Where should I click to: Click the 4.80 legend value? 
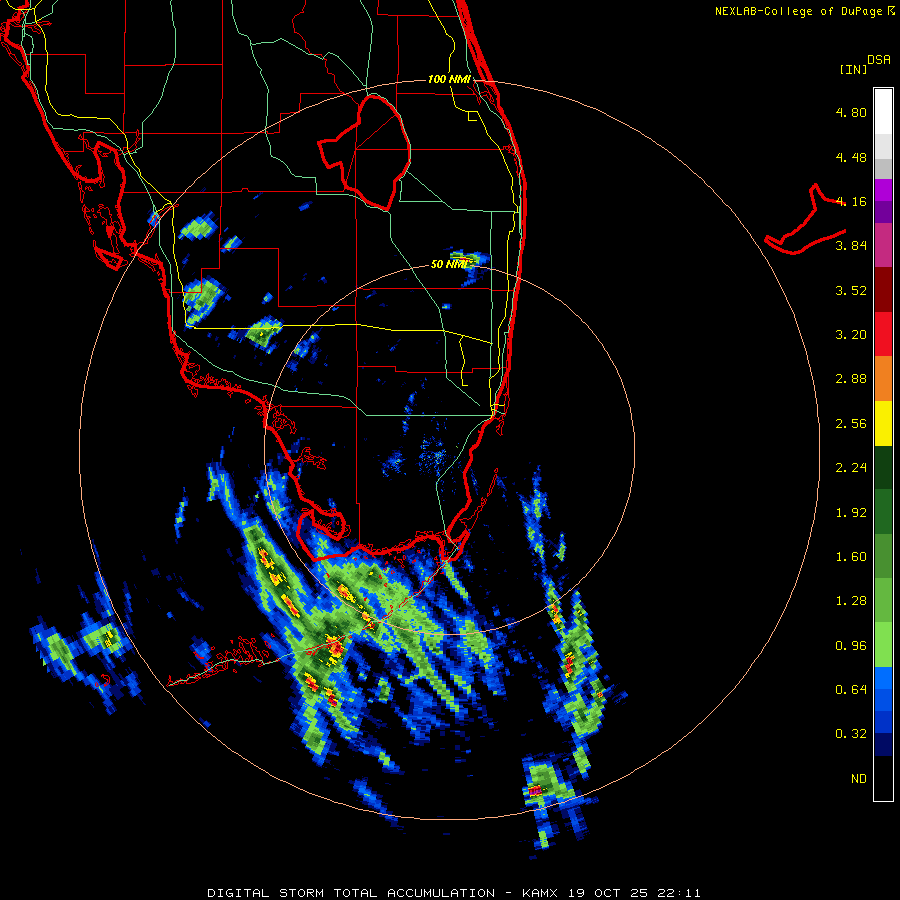(x=851, y=112)
